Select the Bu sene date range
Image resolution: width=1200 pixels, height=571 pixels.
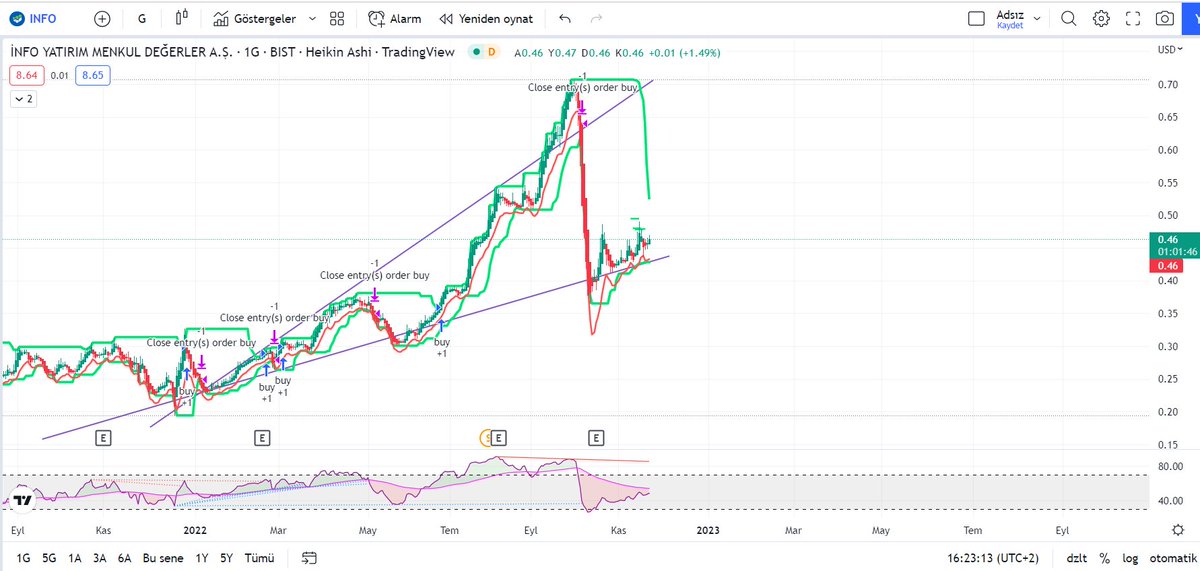(164, 557)
